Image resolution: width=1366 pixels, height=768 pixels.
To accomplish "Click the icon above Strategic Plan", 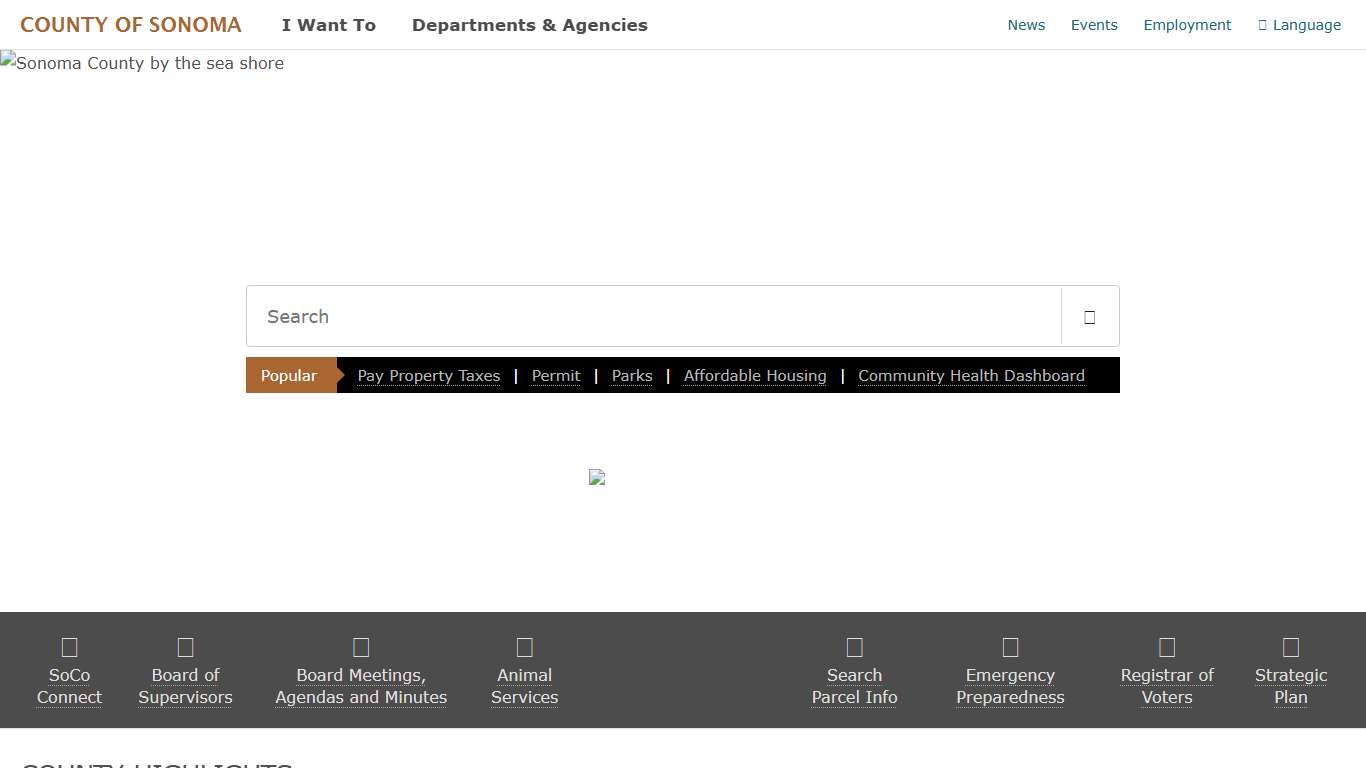I will tap(1290, 647).
